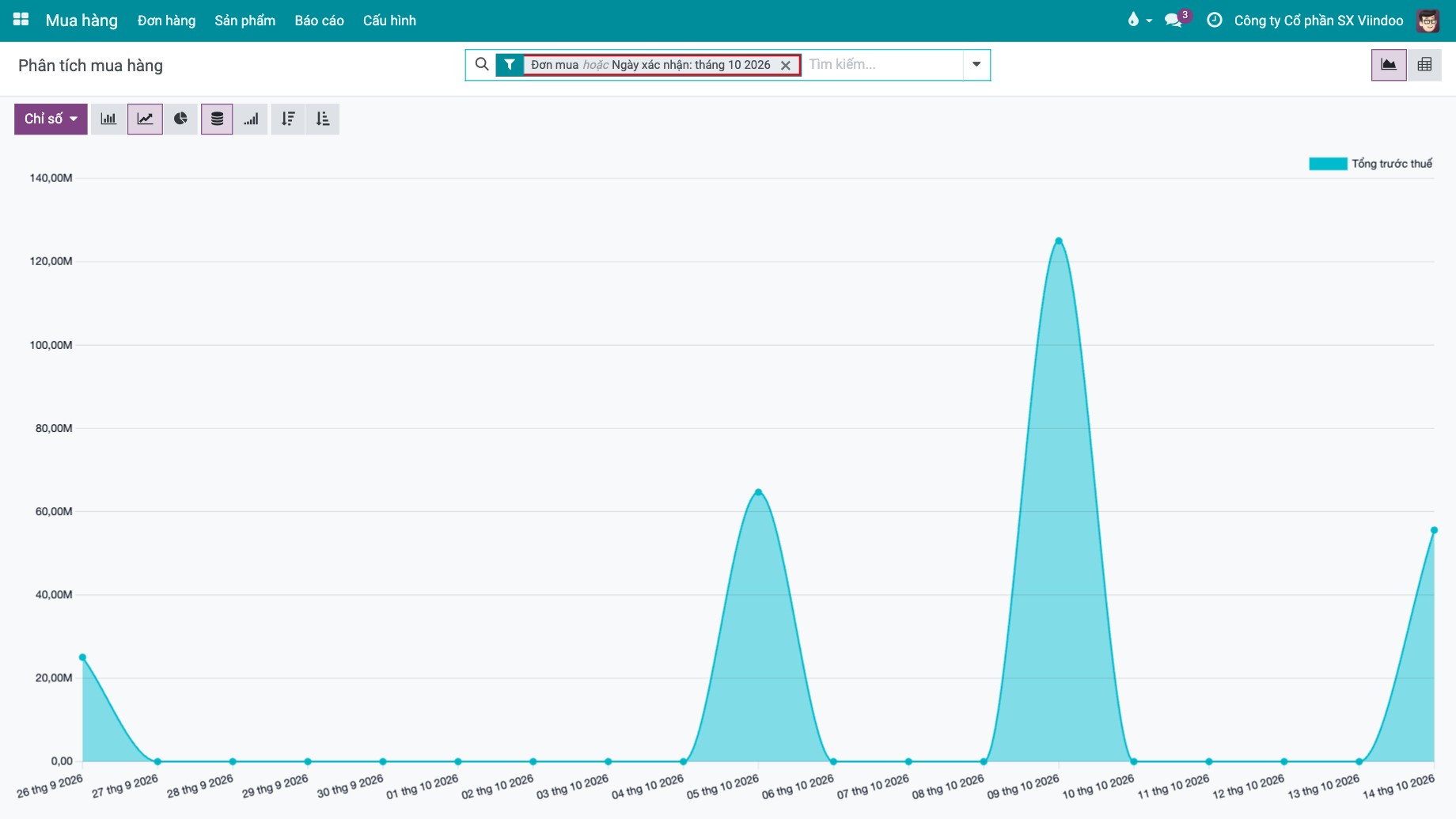Image resolution: width=1456 pixels, height=819 pixels.
Task: Click the data point at 26 thg 9 2026
Action: coord(82,658)
